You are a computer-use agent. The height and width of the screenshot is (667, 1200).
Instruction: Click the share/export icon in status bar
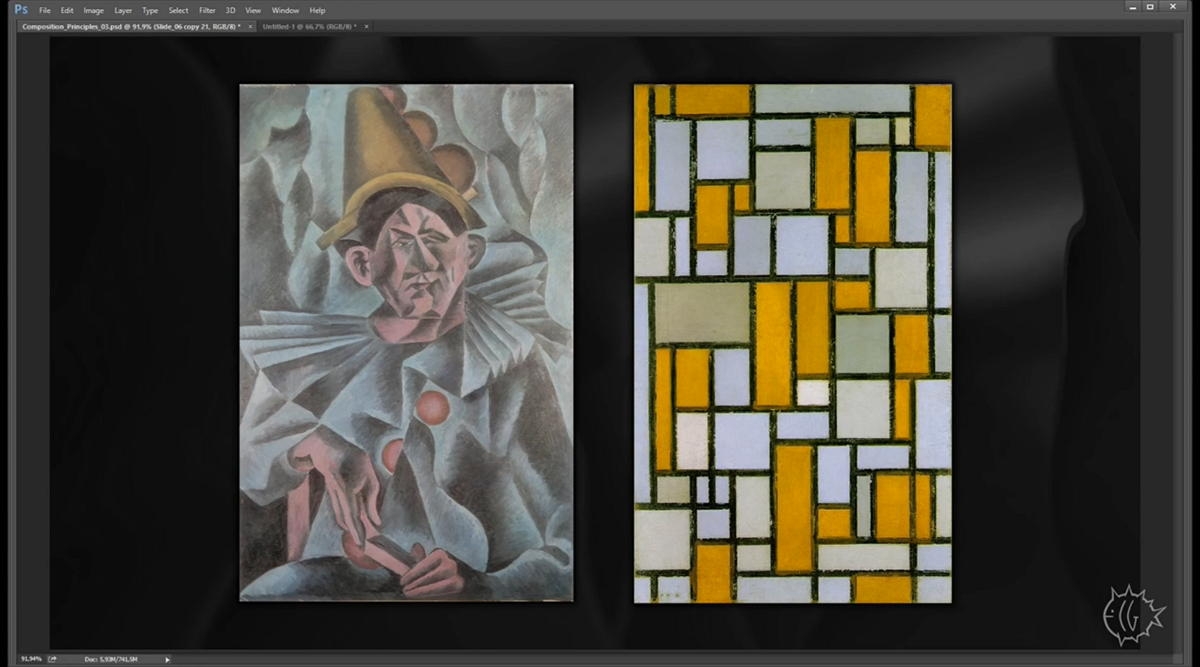pyautogui.click(x=52, y=659)
